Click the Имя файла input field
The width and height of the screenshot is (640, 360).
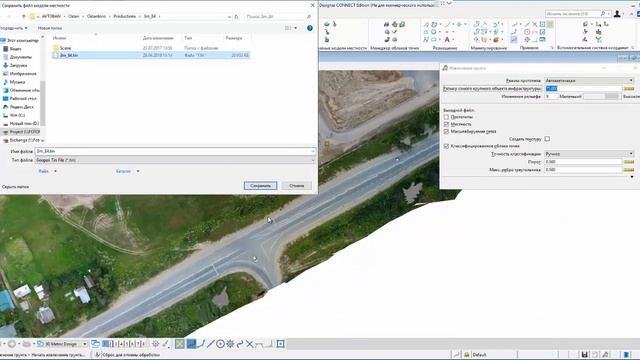[175, 151]
